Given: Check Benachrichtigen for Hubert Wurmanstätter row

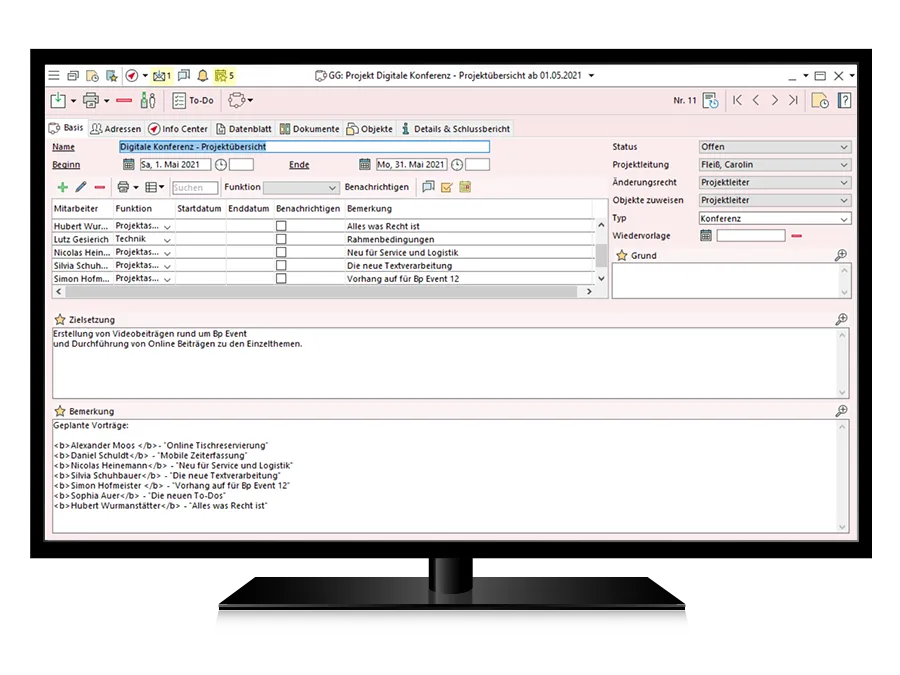Looking at the screenshot, I should click(281, 227).
